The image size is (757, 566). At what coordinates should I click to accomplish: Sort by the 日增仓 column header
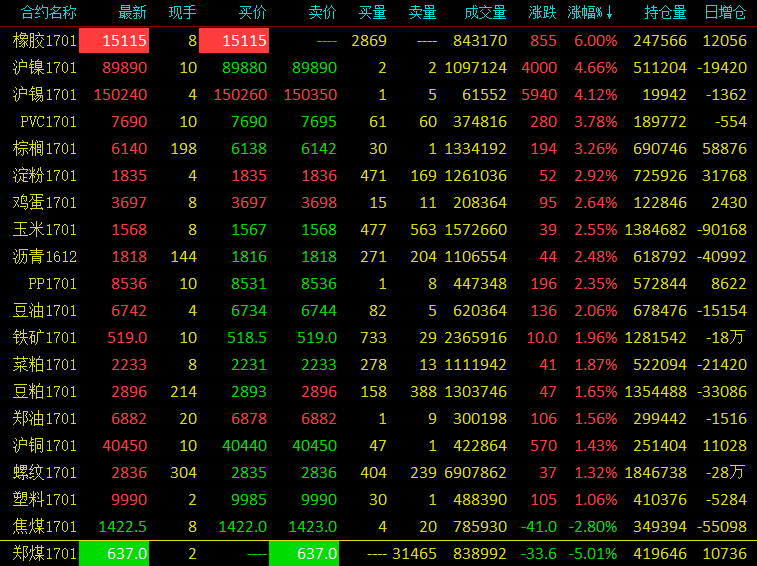(x=724, y=13)
